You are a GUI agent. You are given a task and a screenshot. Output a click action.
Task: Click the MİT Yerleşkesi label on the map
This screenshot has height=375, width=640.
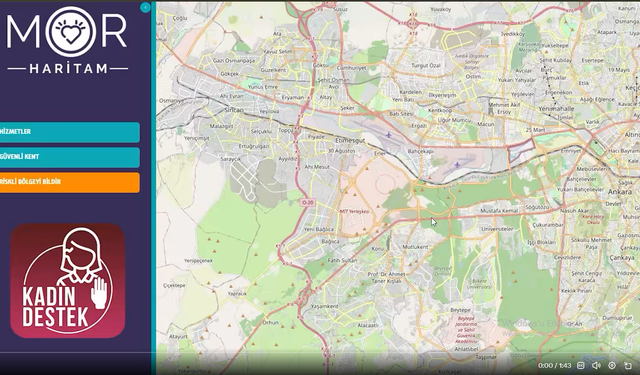click(x=354, y=211)
